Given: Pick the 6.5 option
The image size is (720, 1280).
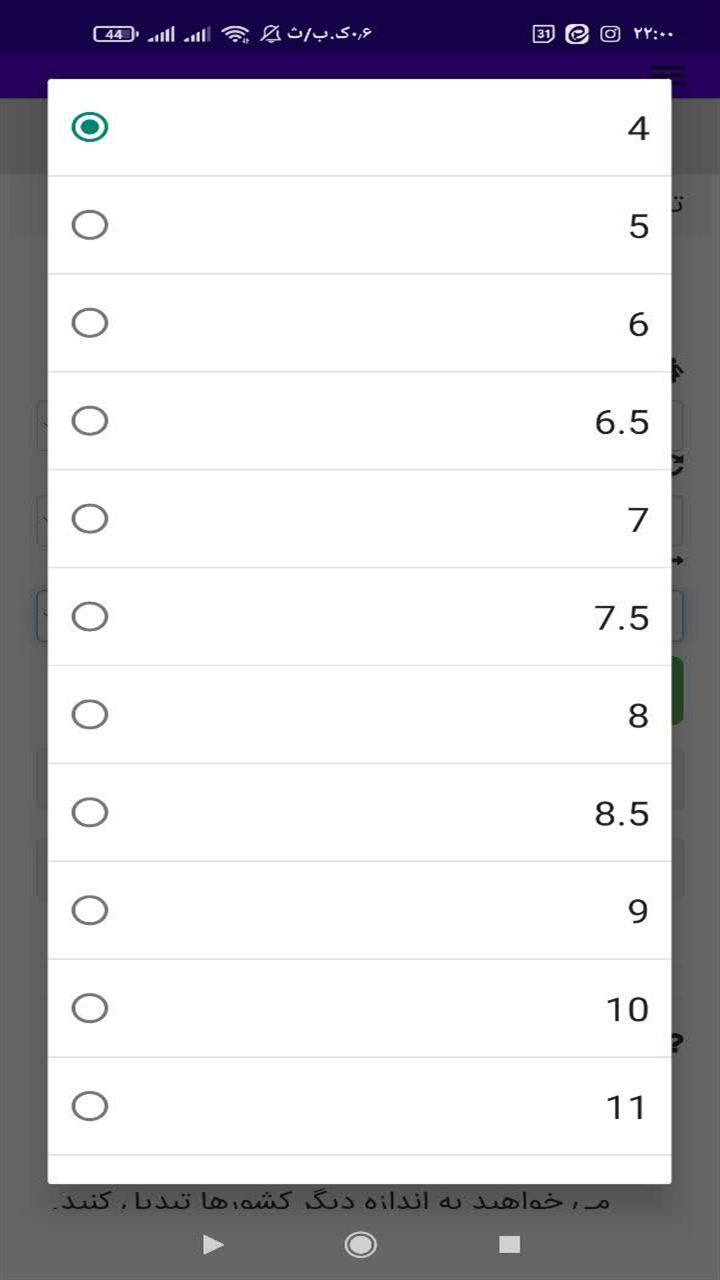Looking at the screenshot, I should [x=90, y=421].
